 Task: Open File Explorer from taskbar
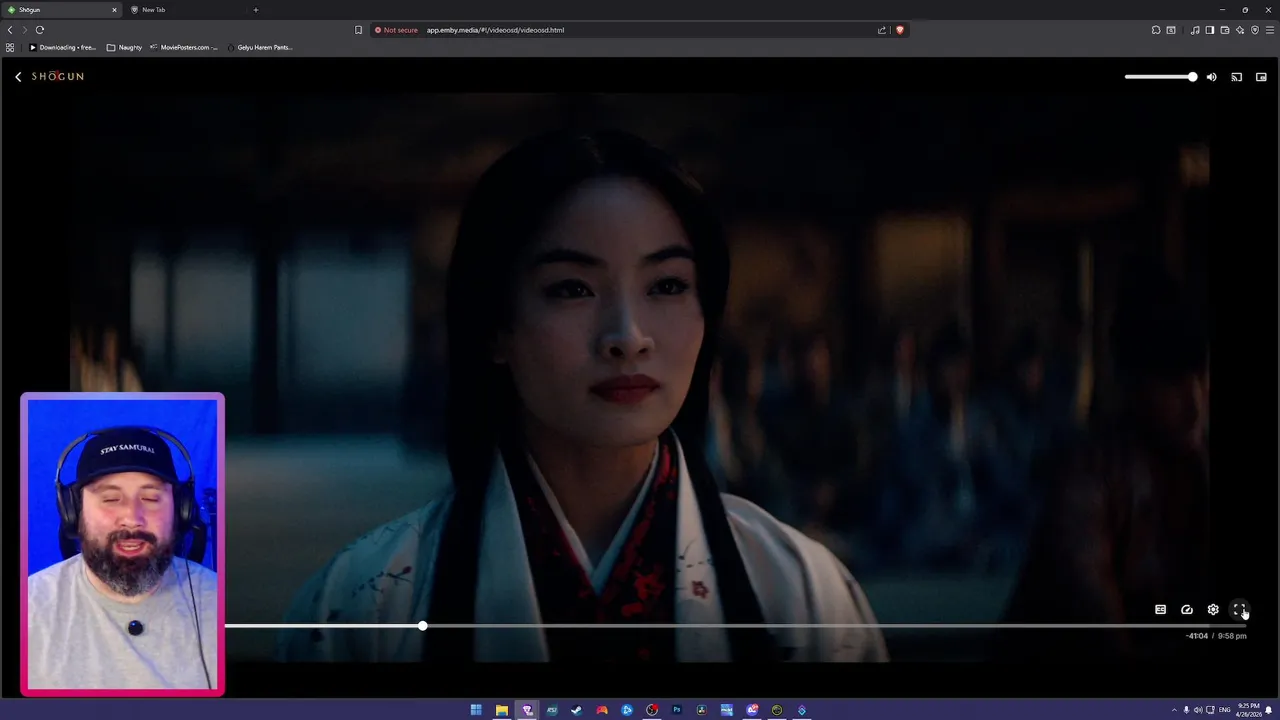pyautogui.click(x=502, y=710)
